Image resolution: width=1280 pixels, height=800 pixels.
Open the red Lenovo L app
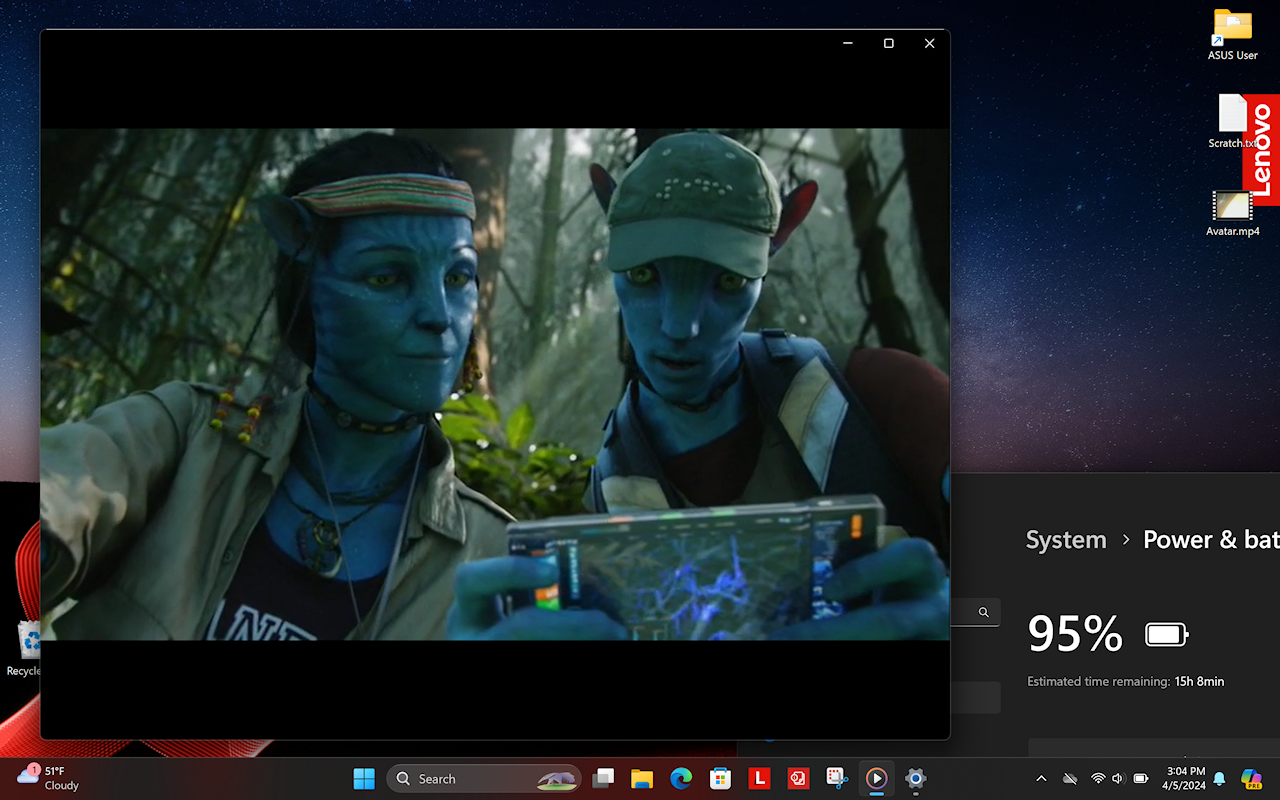tap(759, 778)
